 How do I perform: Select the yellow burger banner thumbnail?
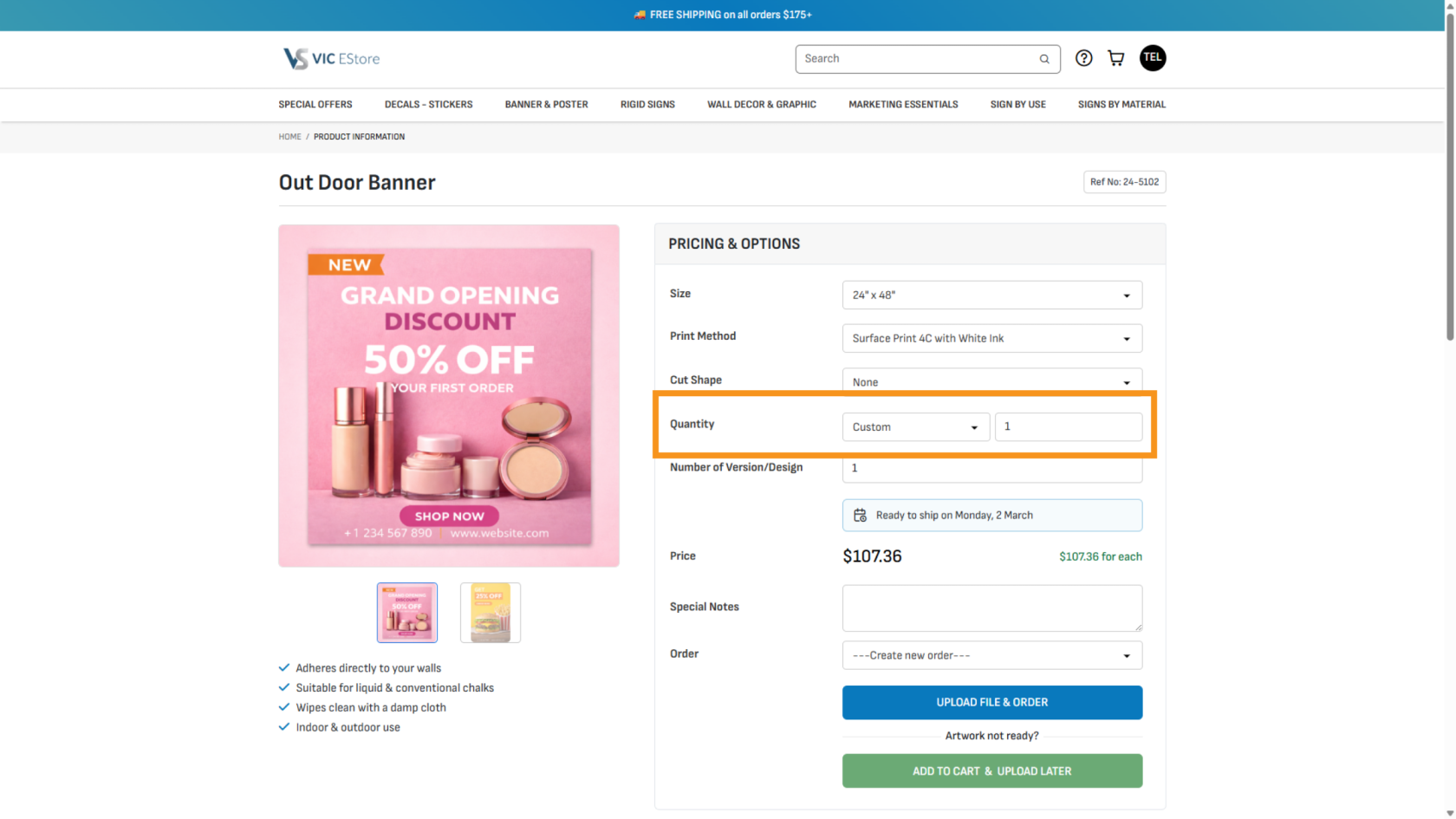tap(490, 613)
